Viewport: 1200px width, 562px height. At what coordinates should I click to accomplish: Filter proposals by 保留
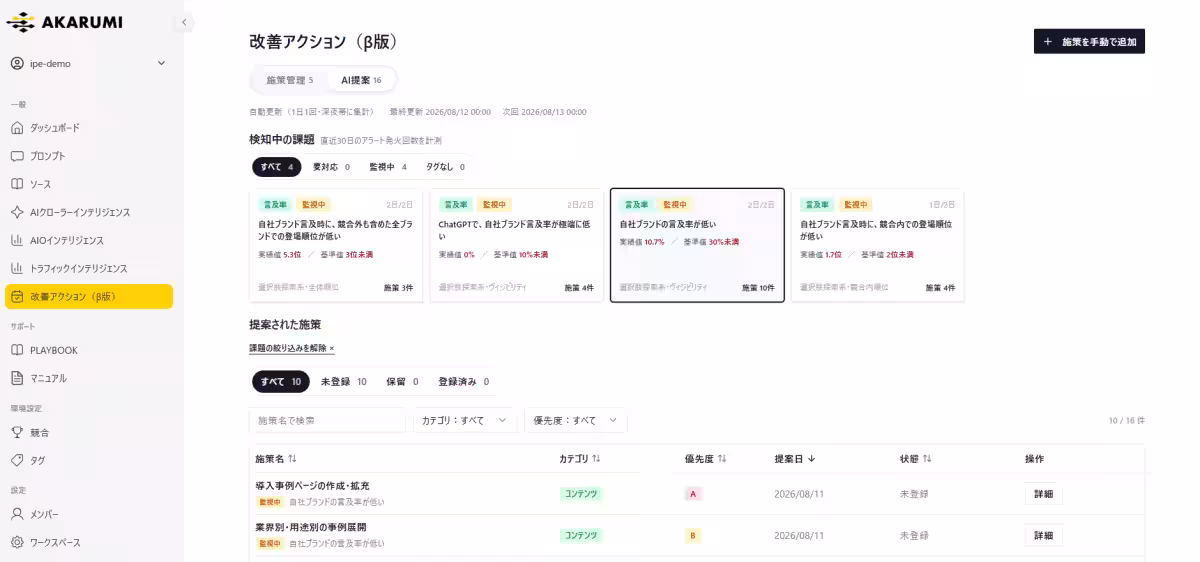[x=402, y=382]
